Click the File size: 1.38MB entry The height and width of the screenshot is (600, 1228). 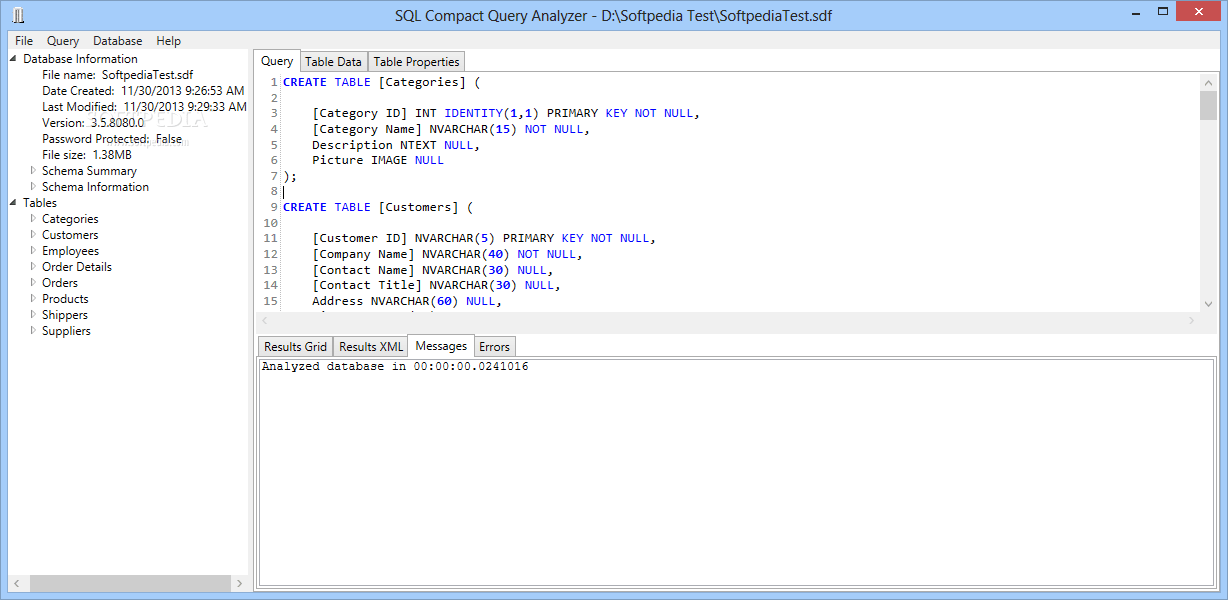[87, 155]
